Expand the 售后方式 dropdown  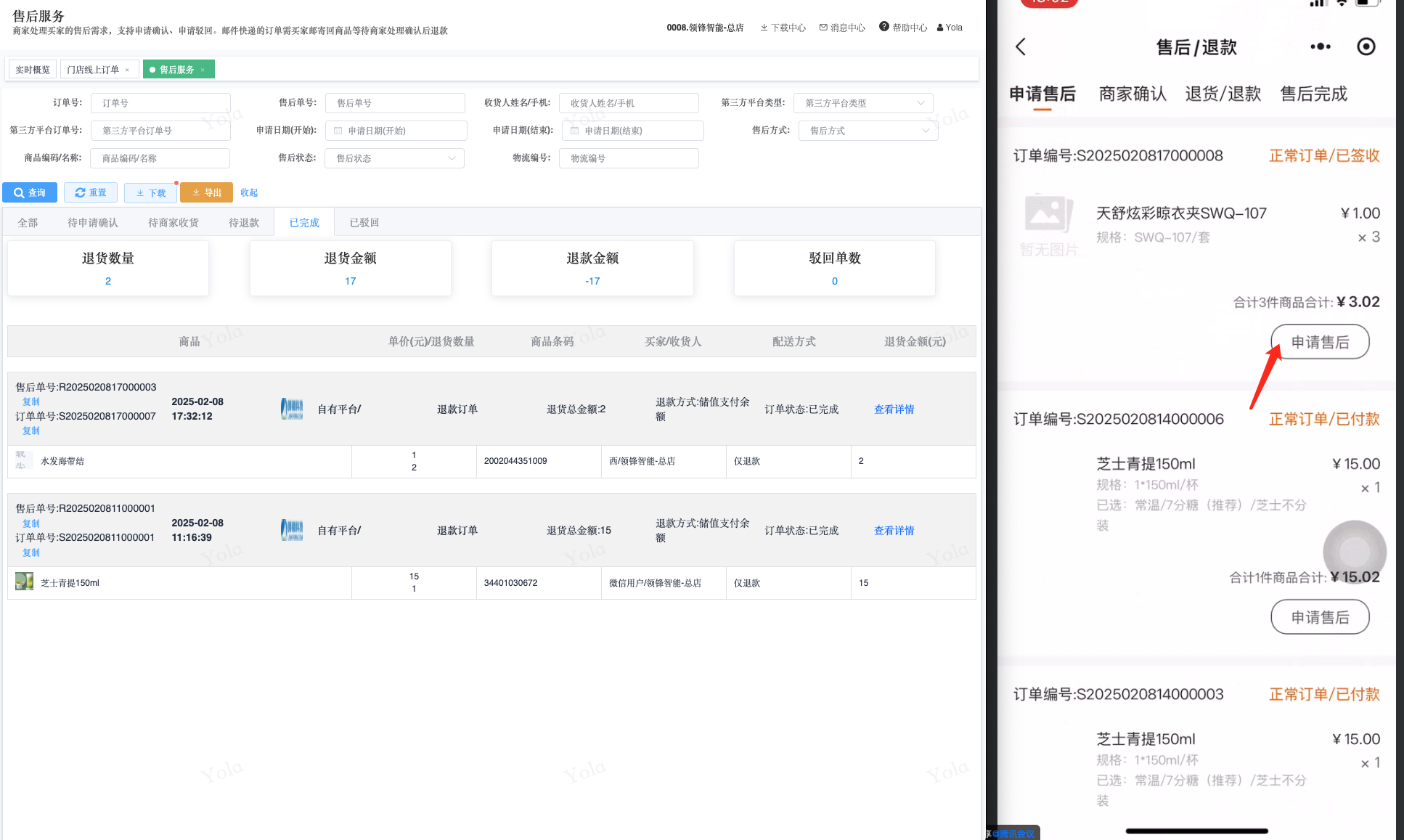(x=868, y=131)
